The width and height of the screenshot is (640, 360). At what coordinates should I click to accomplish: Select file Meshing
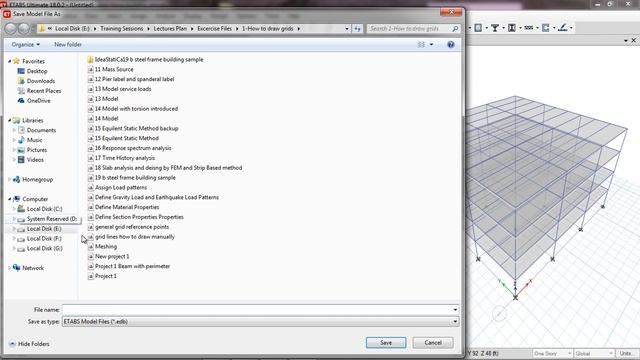(102, 247)
